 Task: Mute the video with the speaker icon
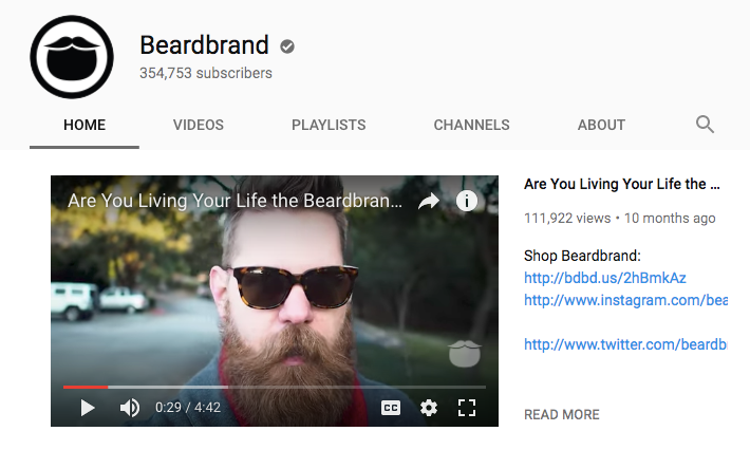click(129, 408)
